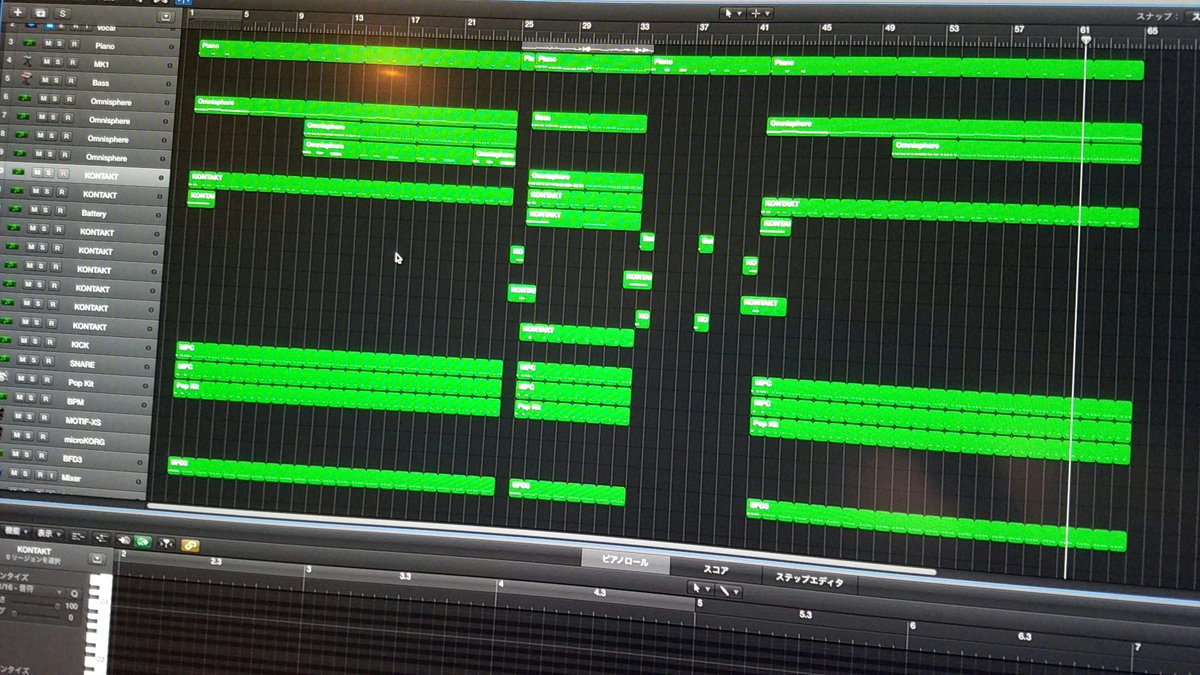Open the 1/16 note time quantize dropdown
This screenshot has width=1200, height=675.
click(31, 590)
